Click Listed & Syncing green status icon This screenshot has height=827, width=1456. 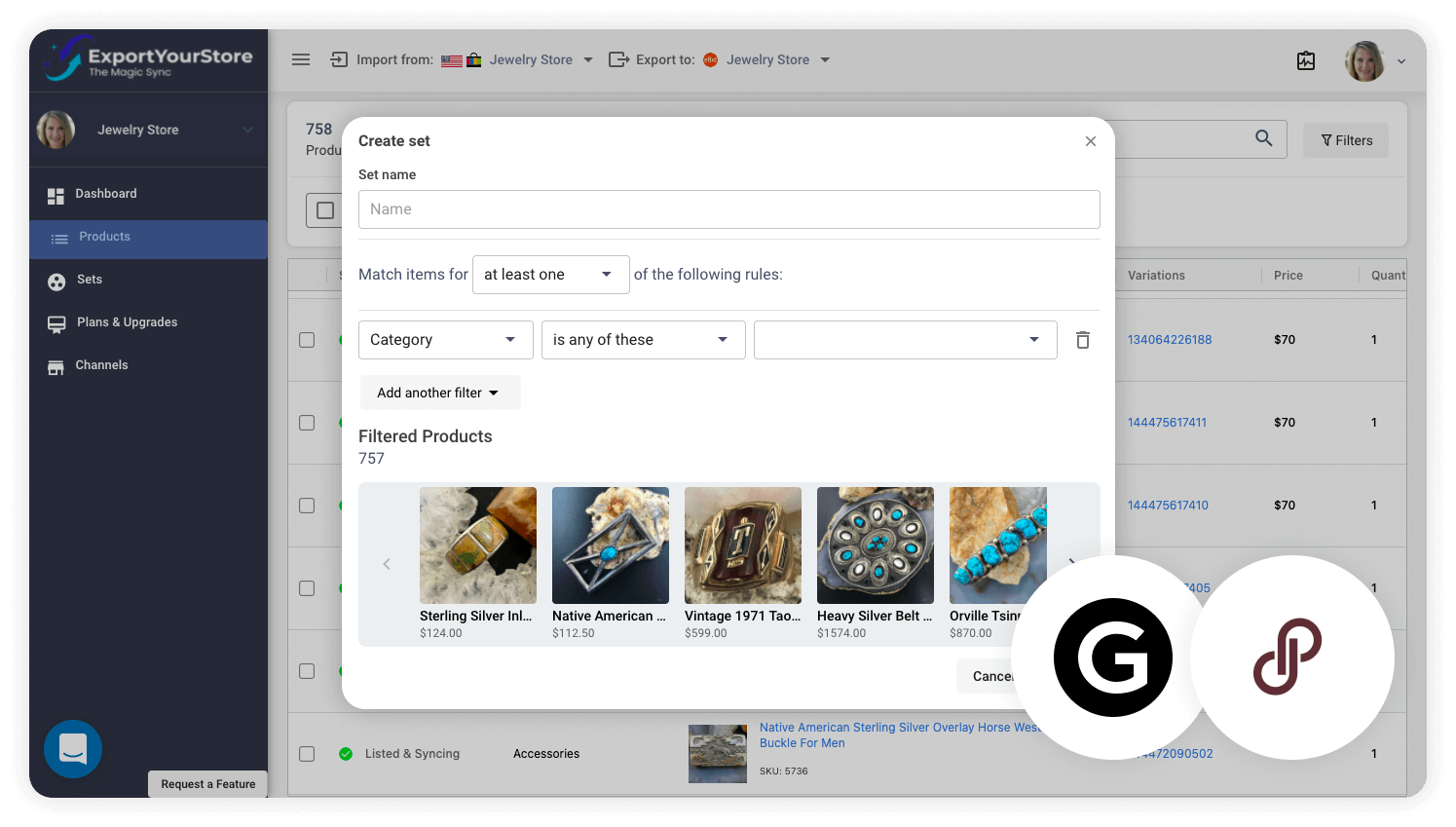click(x=346, y=754)
